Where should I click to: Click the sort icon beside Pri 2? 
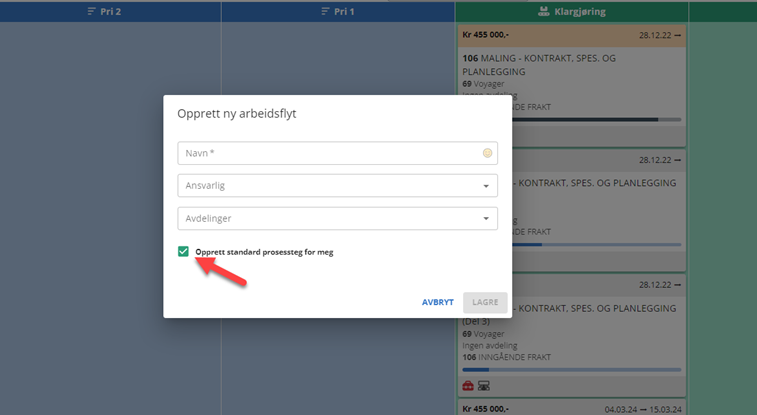click(91, 12)
